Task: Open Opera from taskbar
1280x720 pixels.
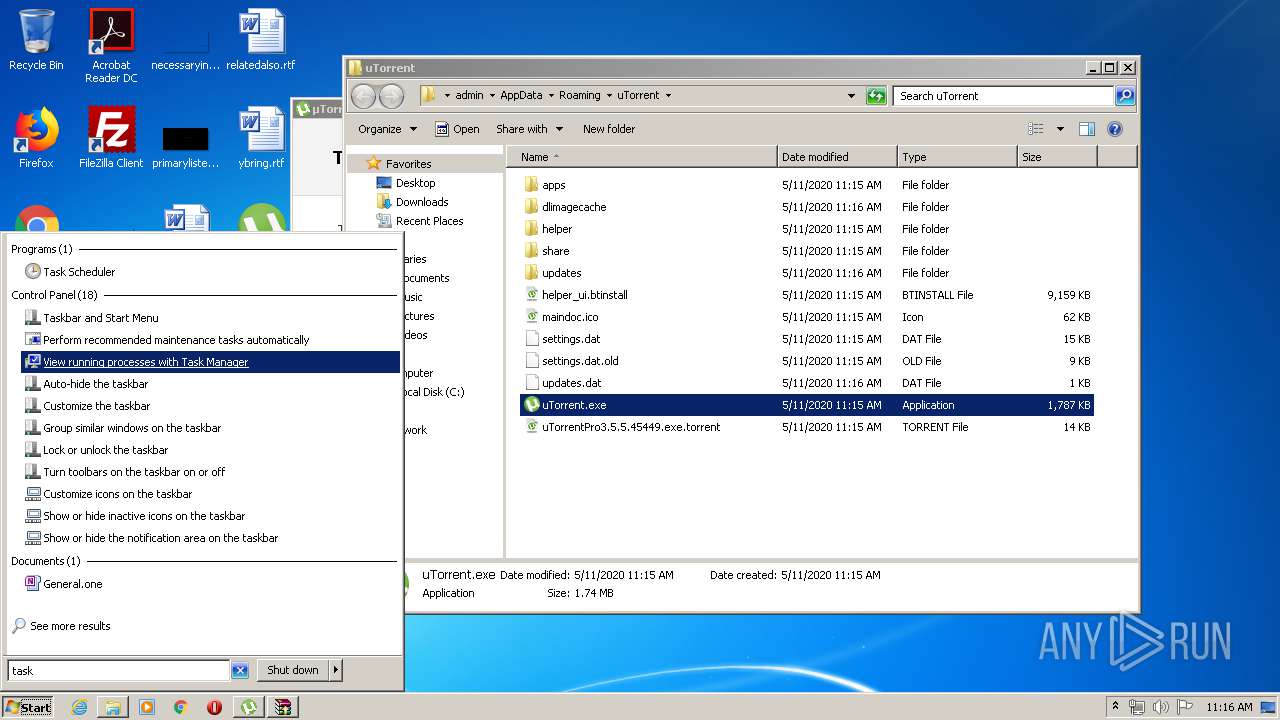Action: click(x=214, y=707)
